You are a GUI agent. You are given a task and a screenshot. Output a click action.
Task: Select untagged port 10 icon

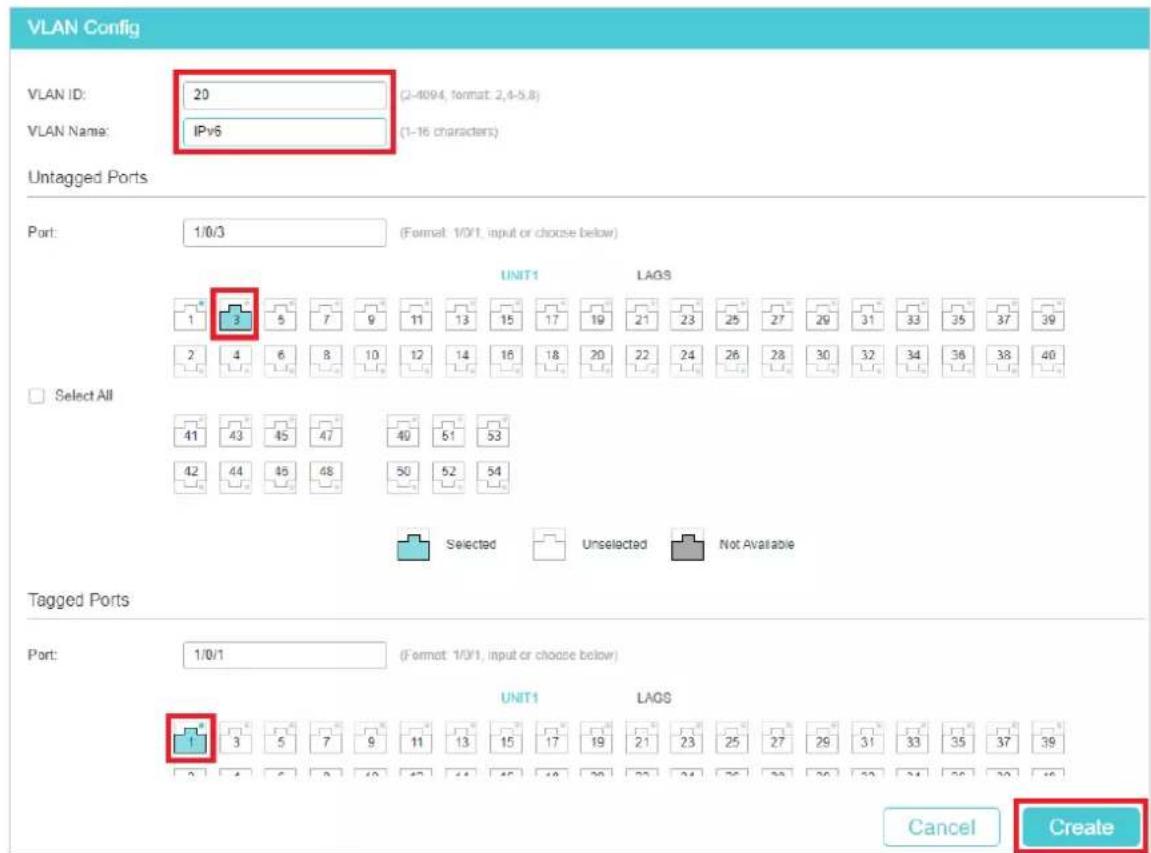pos(371,360)
